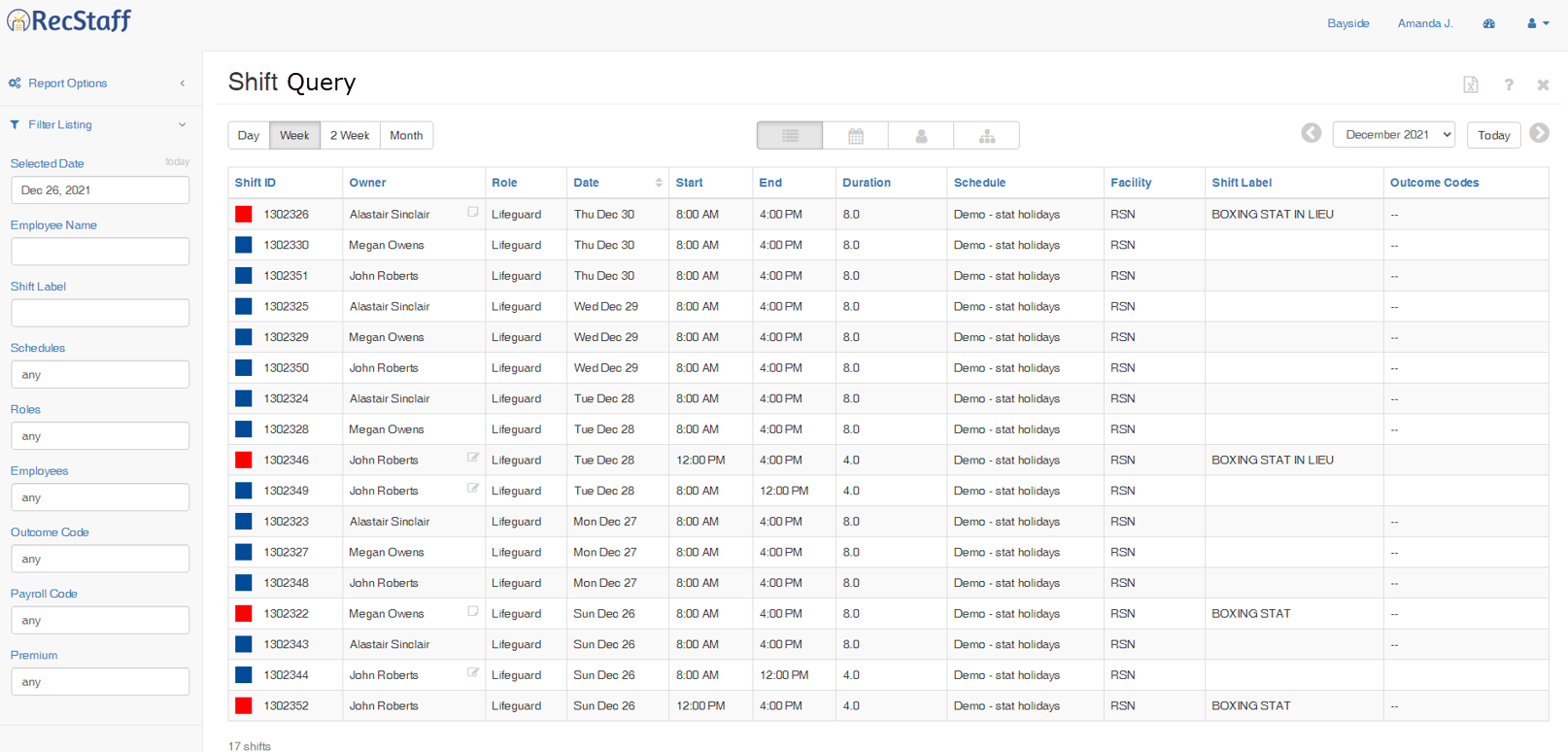This screenshot has height=752, width=1568.
Task: Open the Roles filter dropdown
Action: (100, 436)
